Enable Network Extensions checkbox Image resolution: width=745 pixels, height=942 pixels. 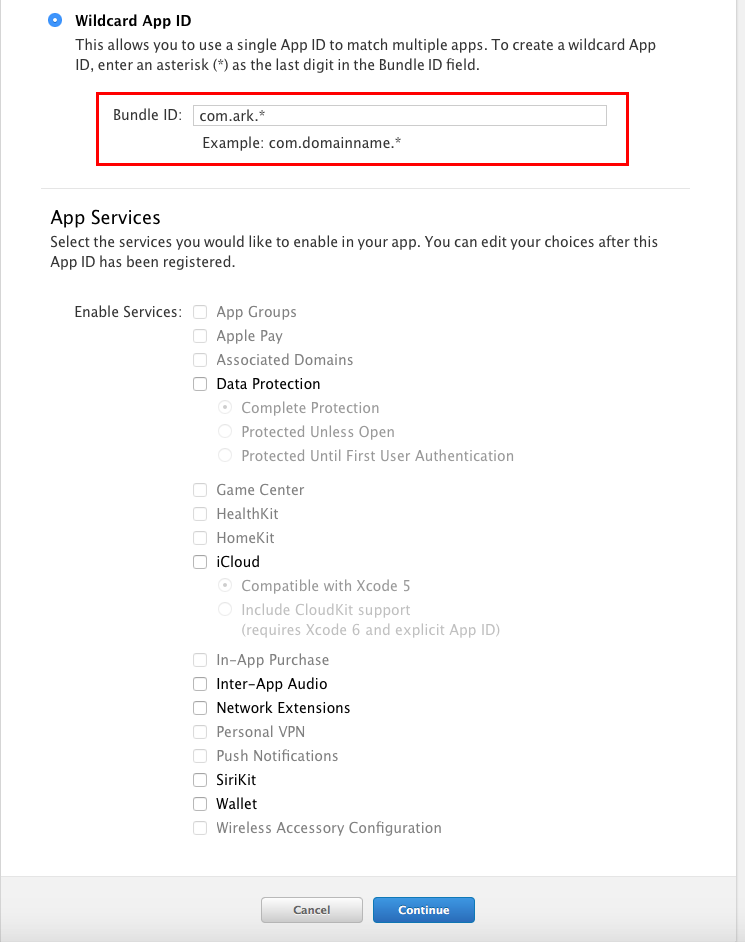click(200, 708)
